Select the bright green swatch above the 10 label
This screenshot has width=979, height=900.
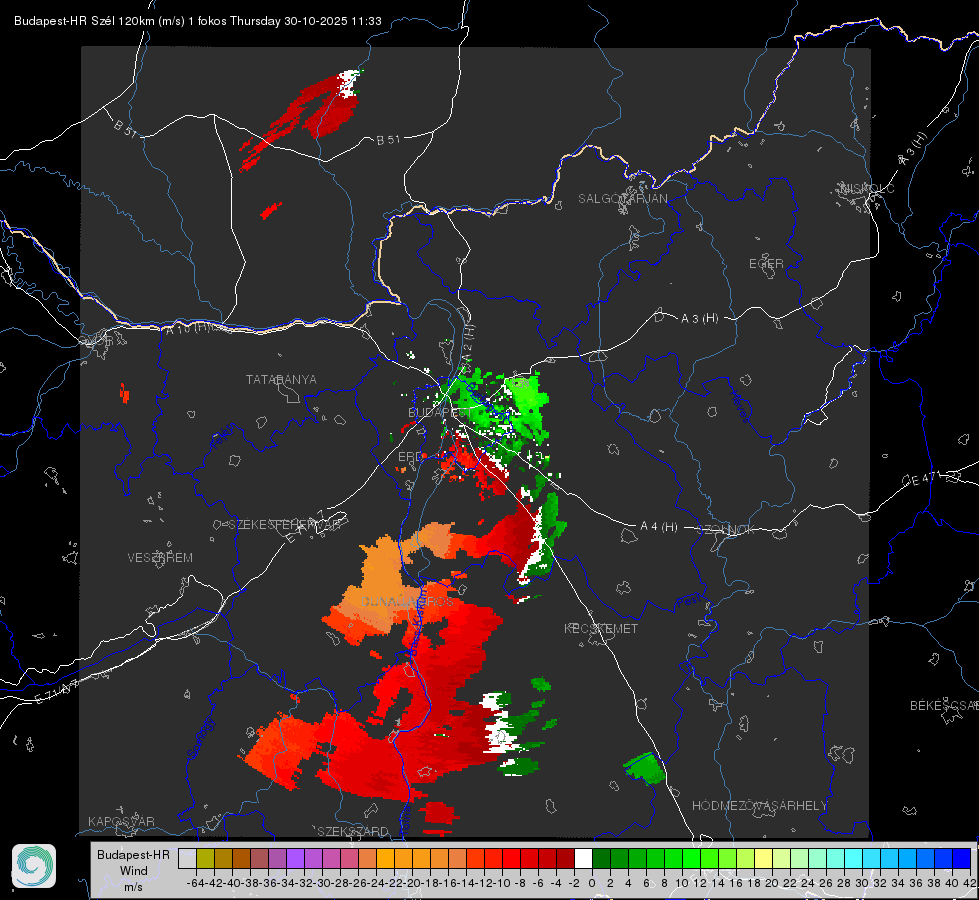(691, 858)
